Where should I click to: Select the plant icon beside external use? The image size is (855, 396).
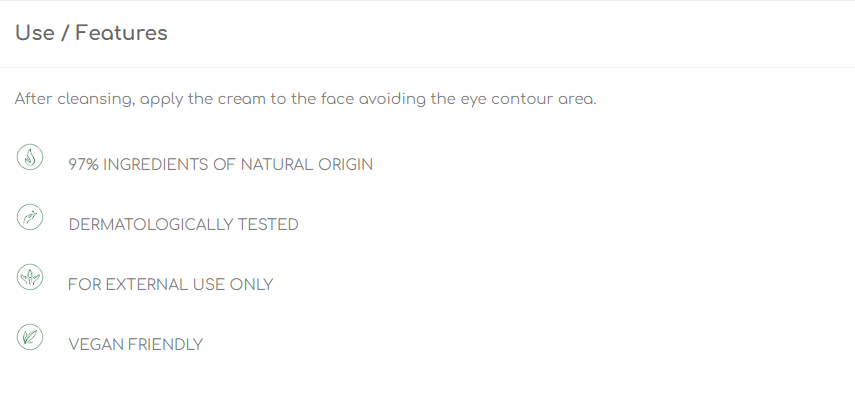30,277
